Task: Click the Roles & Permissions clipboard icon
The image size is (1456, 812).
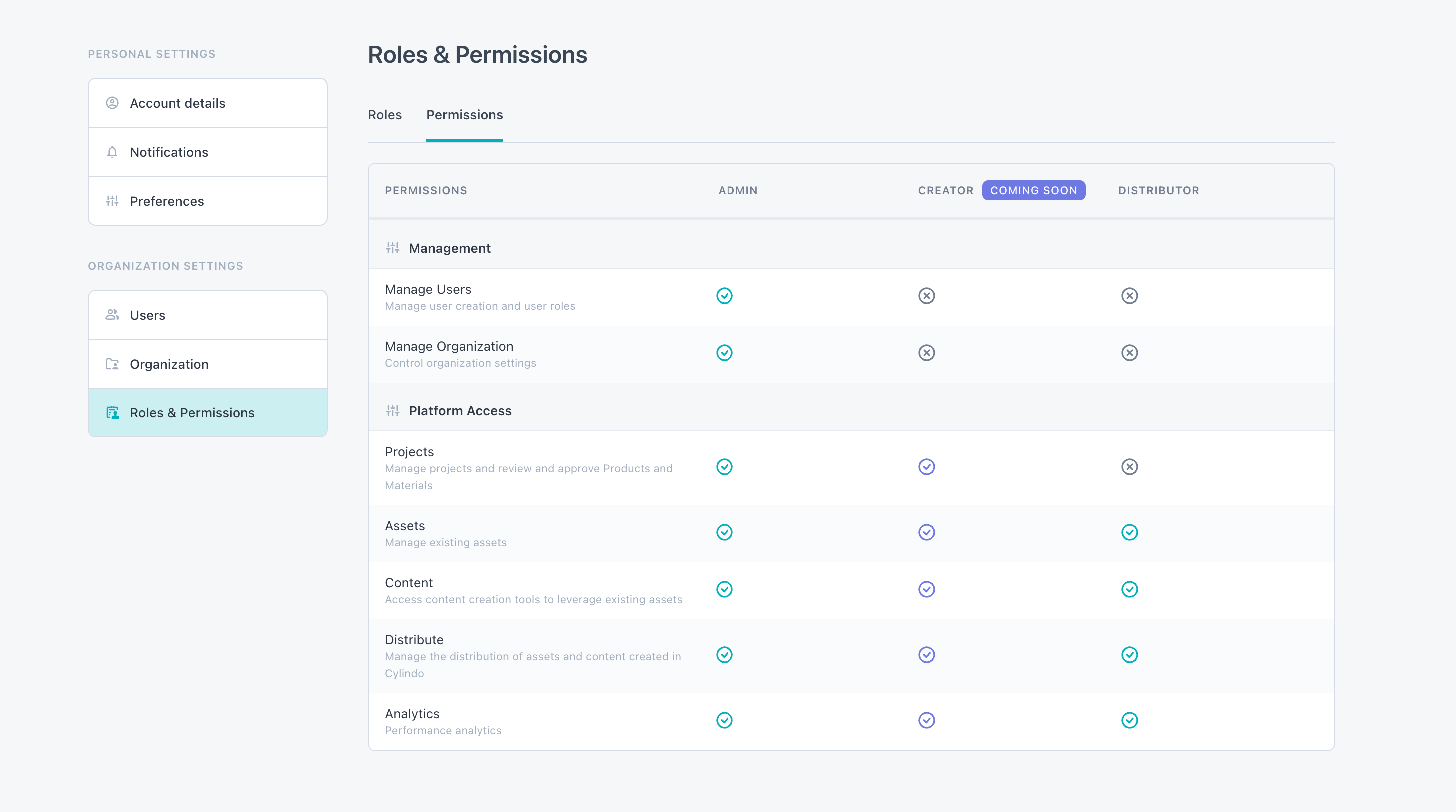Action: (112, 412)
